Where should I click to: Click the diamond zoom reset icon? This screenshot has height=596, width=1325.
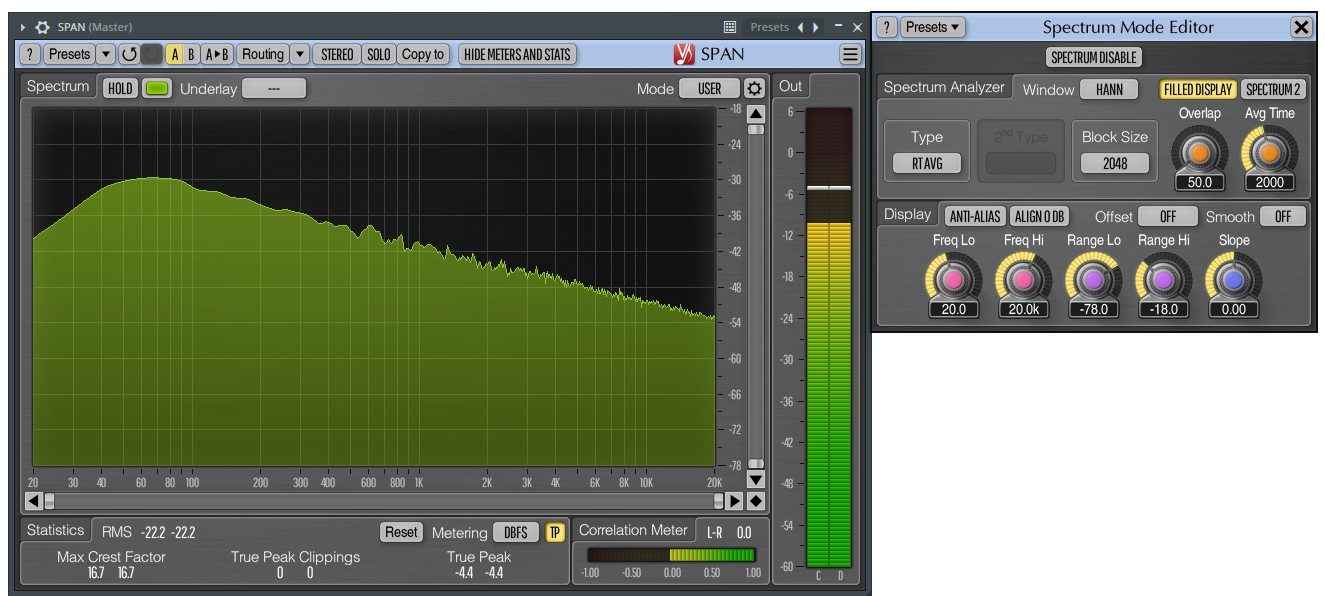(x=756, y=501)
